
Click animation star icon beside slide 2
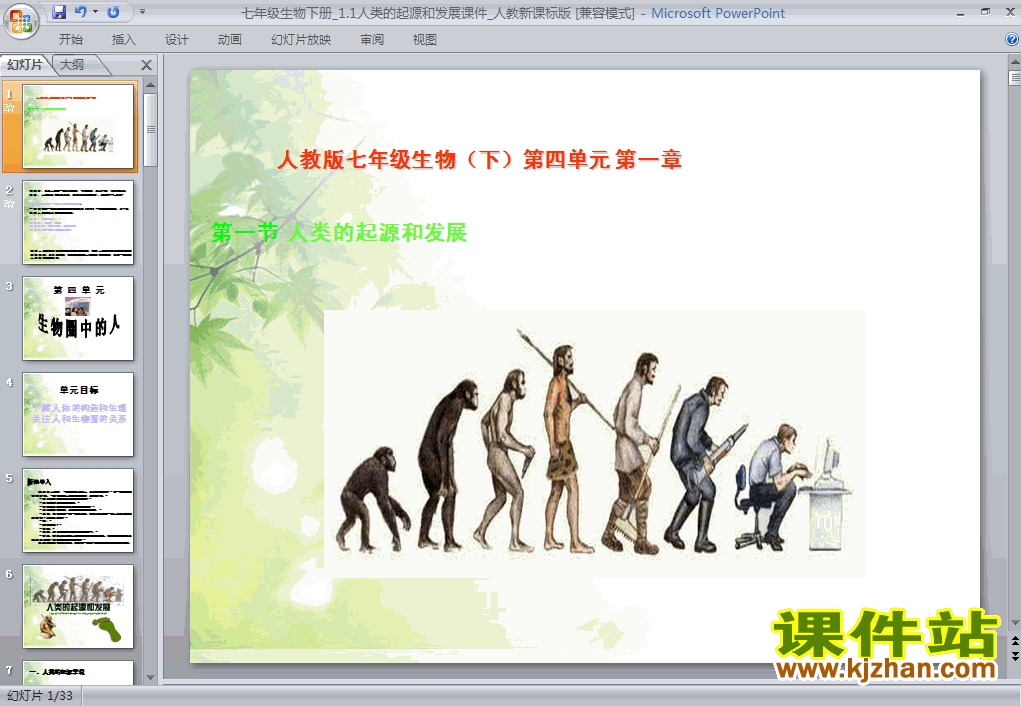tap(9, 204)
